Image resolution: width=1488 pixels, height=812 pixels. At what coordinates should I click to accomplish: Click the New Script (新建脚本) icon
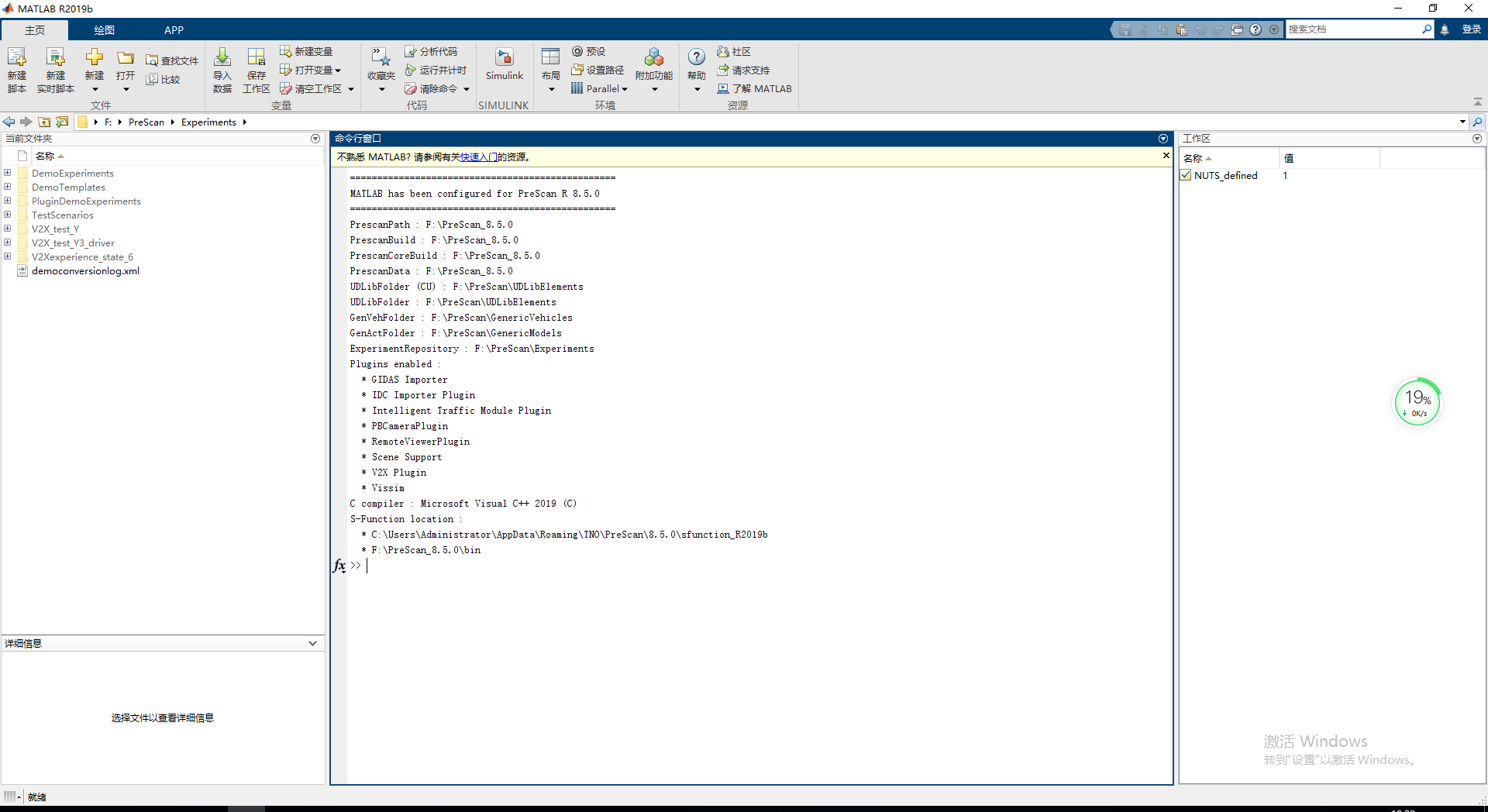click(x=17, y=70)
